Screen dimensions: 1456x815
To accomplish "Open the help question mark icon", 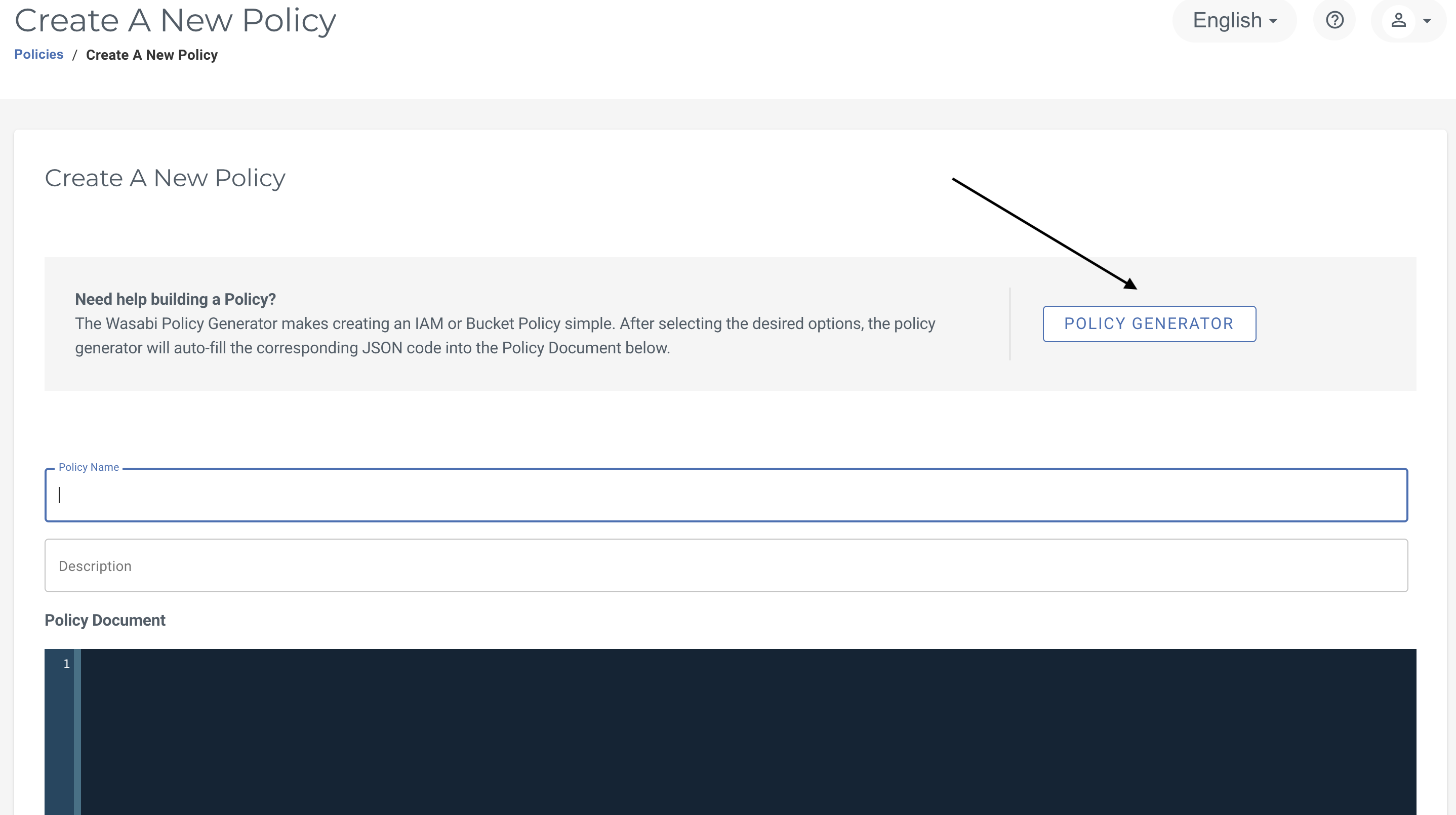I will coord(1334,20).
